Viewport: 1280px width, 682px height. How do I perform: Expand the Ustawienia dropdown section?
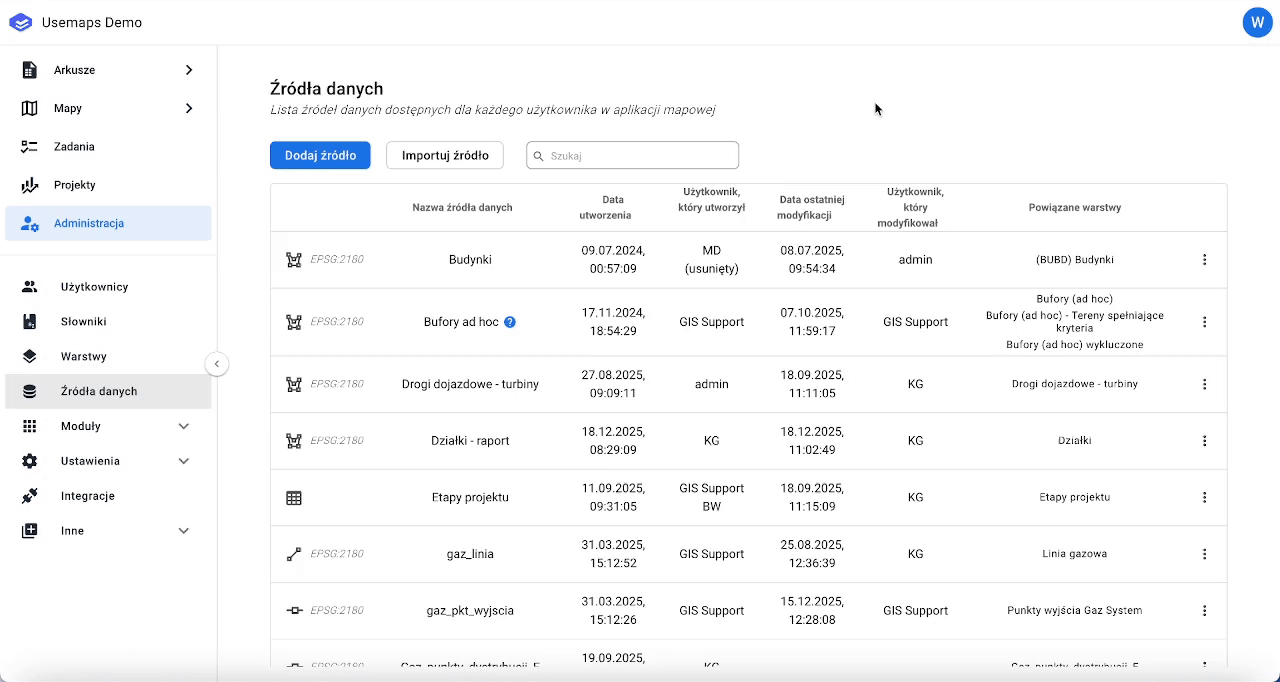[184, 461]
